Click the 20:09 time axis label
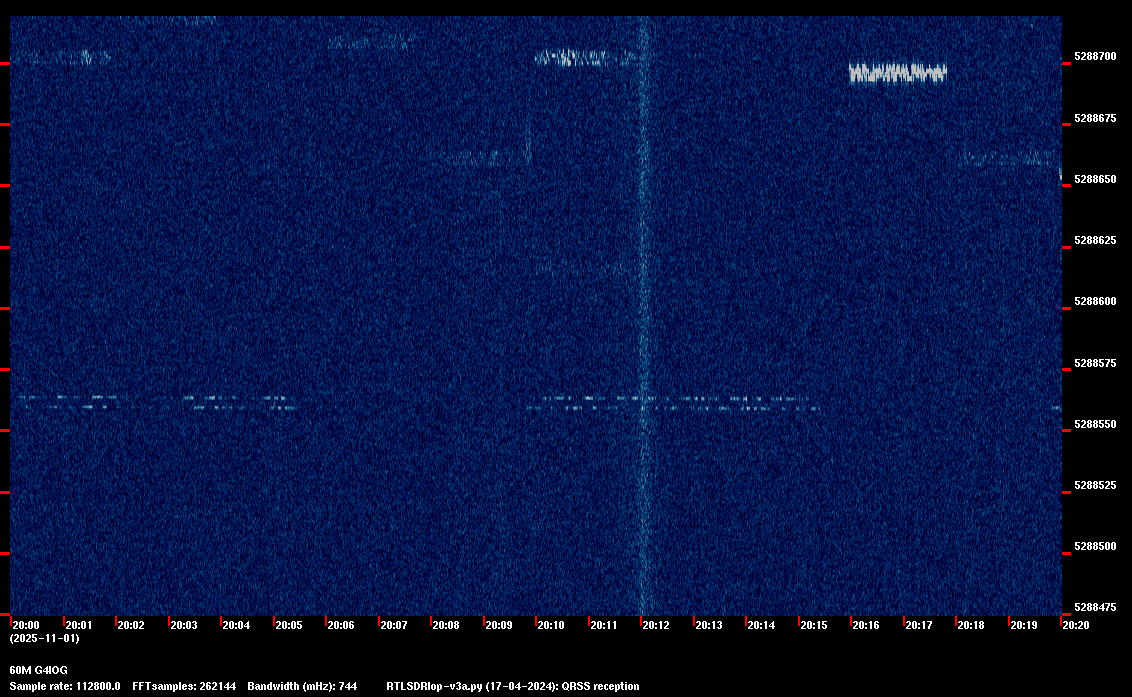 [499, 625]
